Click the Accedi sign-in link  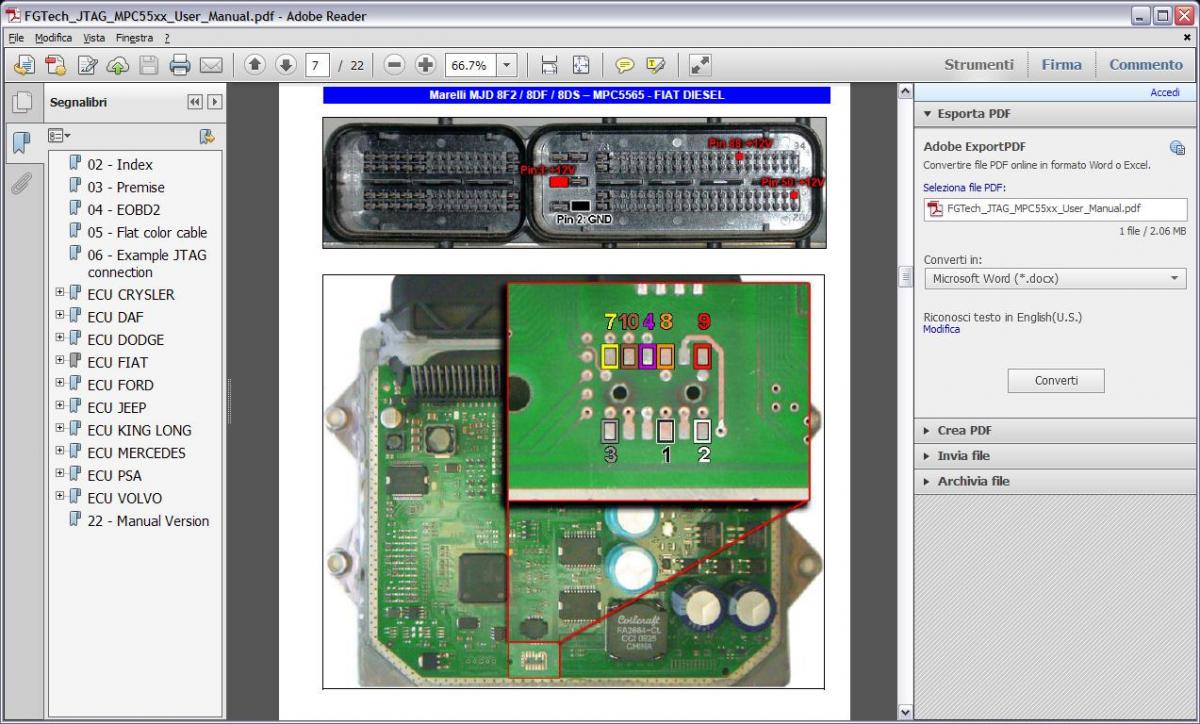click(1165, 92)
